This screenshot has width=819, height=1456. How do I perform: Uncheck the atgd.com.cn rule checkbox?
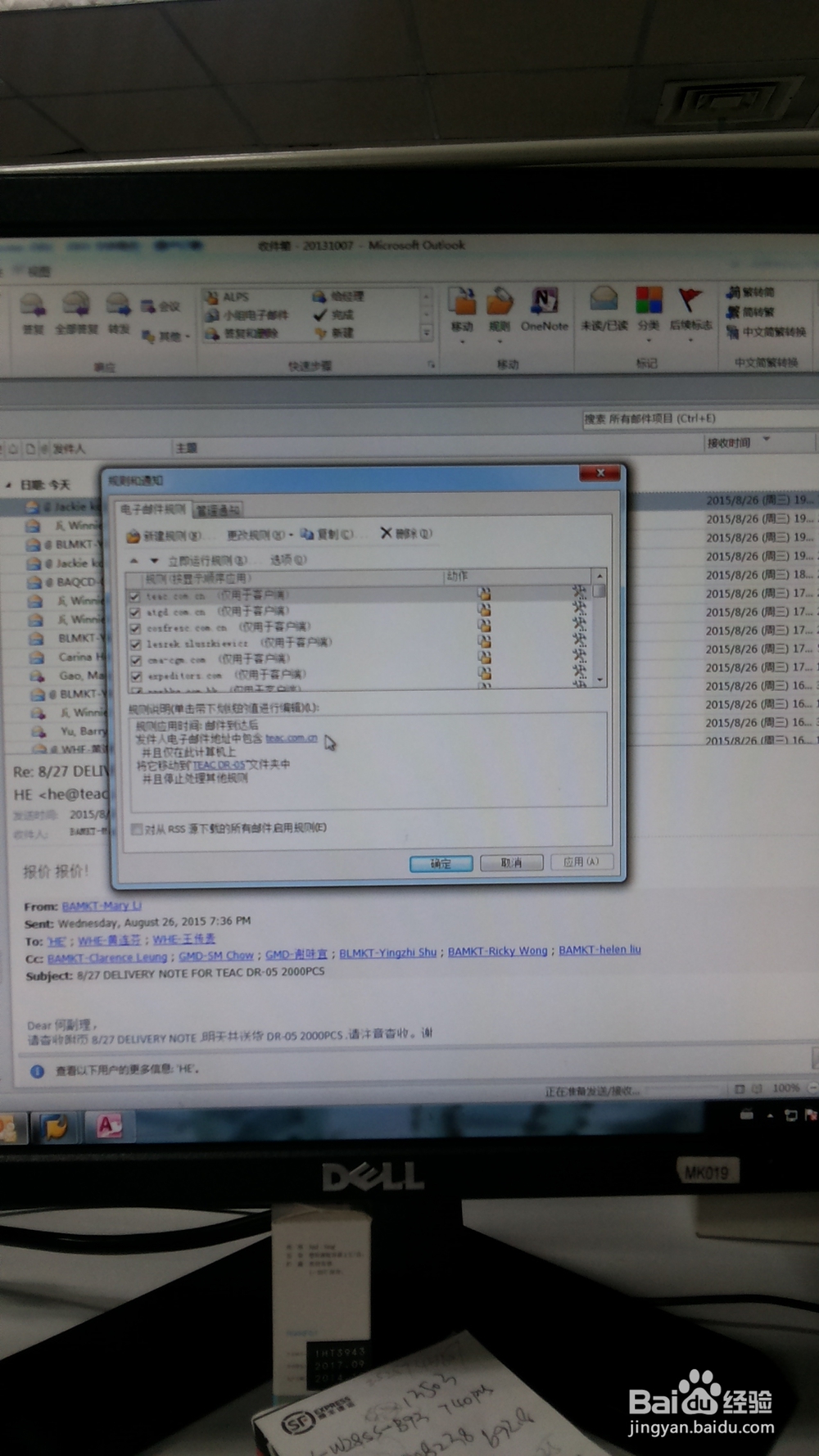coord(135,612)
